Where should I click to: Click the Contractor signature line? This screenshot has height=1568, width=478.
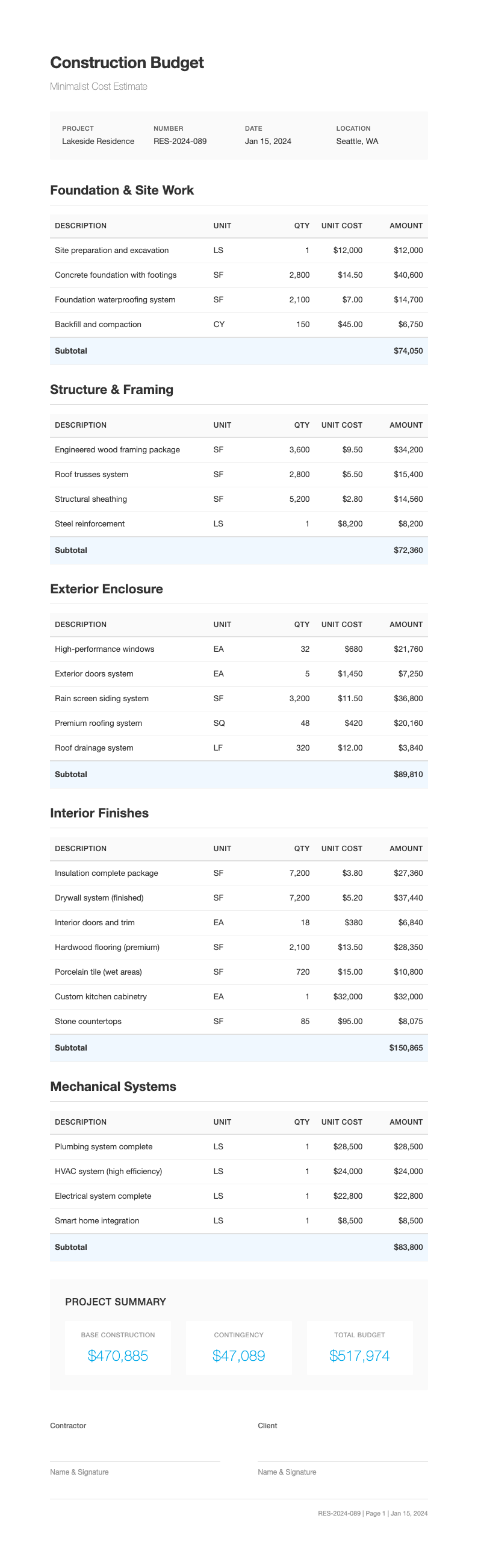pos(135,1460)
